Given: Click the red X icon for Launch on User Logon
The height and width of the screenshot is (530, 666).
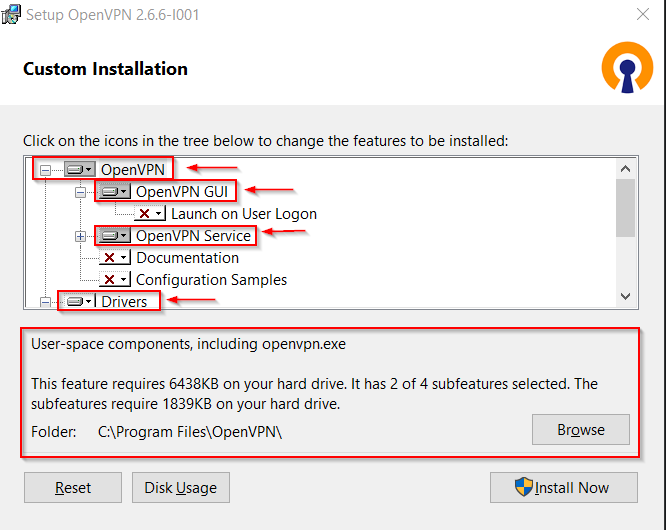Looking at the screenshot, I should coord(150,213).
